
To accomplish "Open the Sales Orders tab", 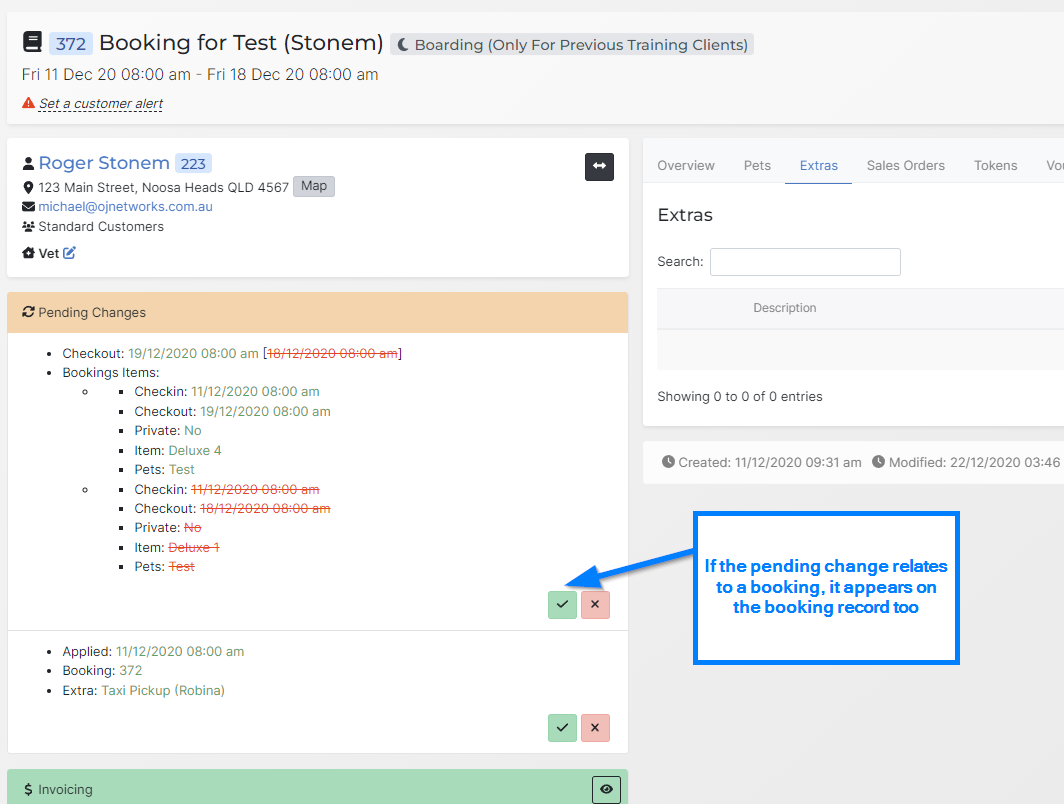I will pyautogui.click(x=905, y=166).
